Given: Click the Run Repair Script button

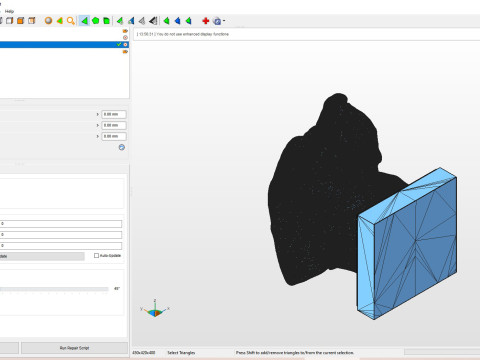Looking at the screenshot, I should pyautogui.click(x=74, y=348).
